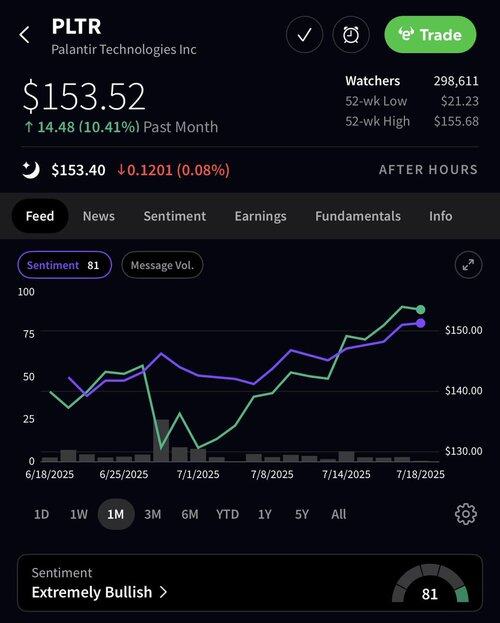Select the YTD time range
This screenshot has width=500, height=623.
tap(227, 514)
